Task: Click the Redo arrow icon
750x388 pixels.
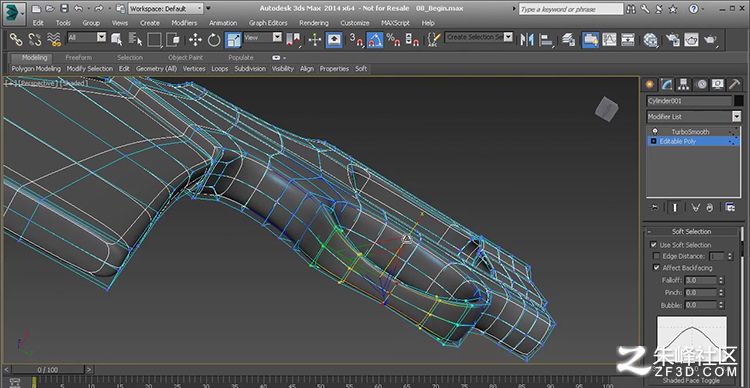Action: click(99, 9)
